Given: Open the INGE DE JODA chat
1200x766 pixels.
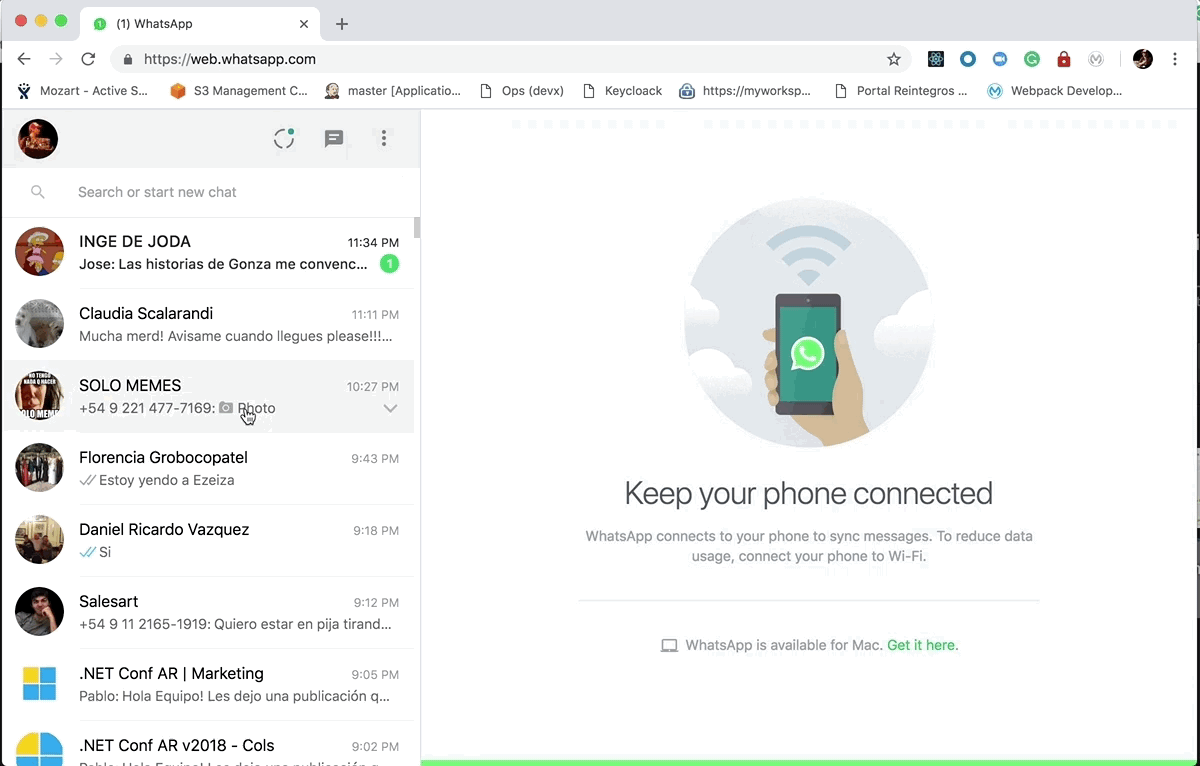Looking at the screenshot, I should pos(208,253).
